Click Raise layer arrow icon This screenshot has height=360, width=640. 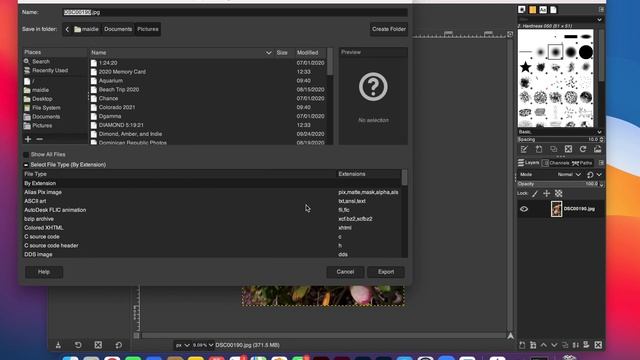[x=544, y=345]
